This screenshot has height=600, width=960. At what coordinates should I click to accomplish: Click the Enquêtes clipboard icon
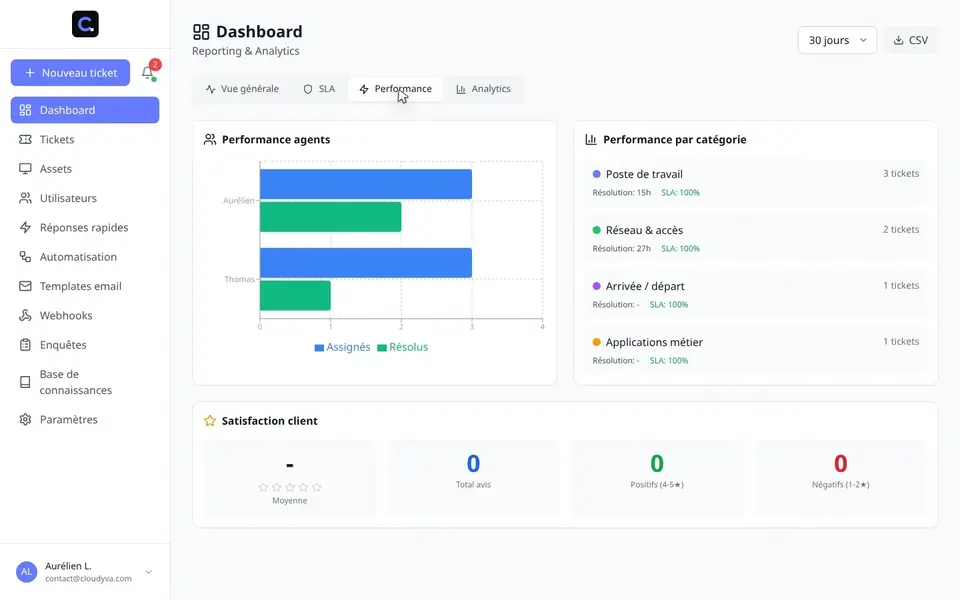click(x=25, y=345)
